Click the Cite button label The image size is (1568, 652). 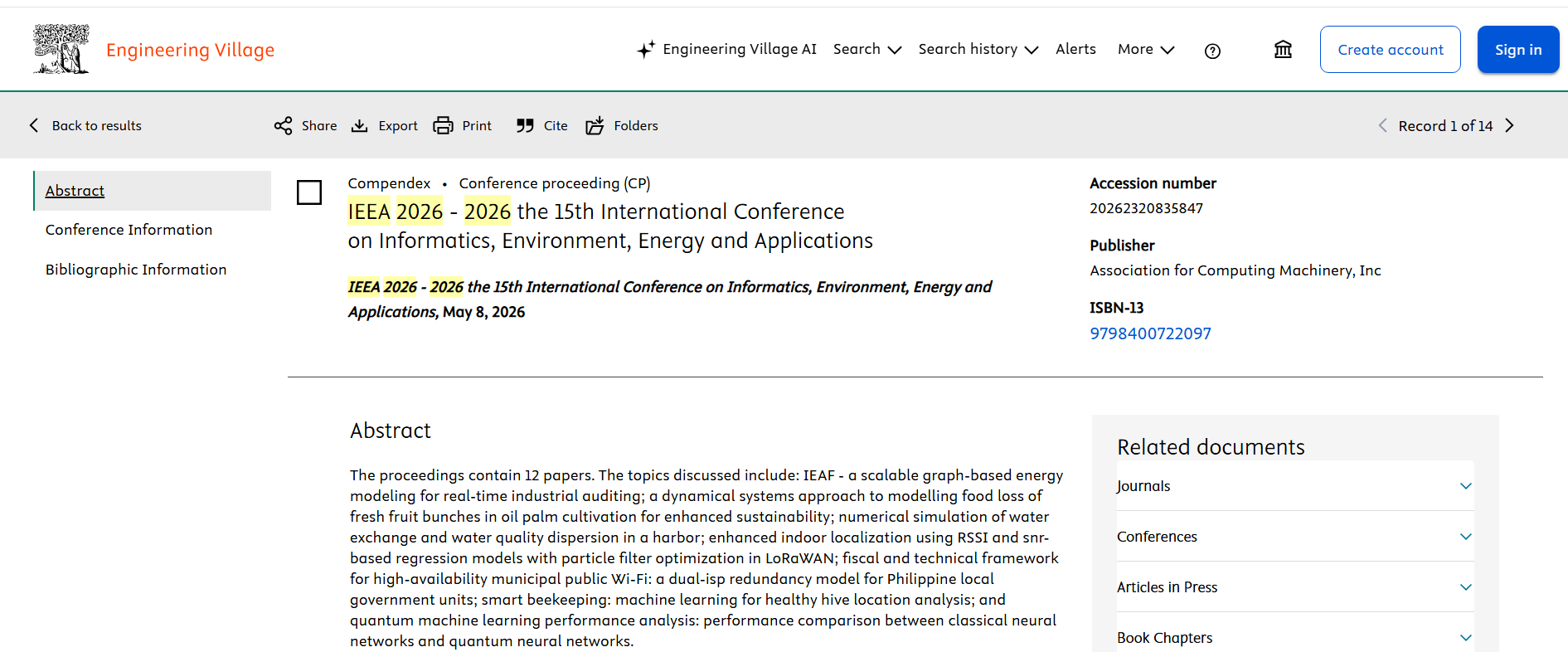tap(556, 125)
